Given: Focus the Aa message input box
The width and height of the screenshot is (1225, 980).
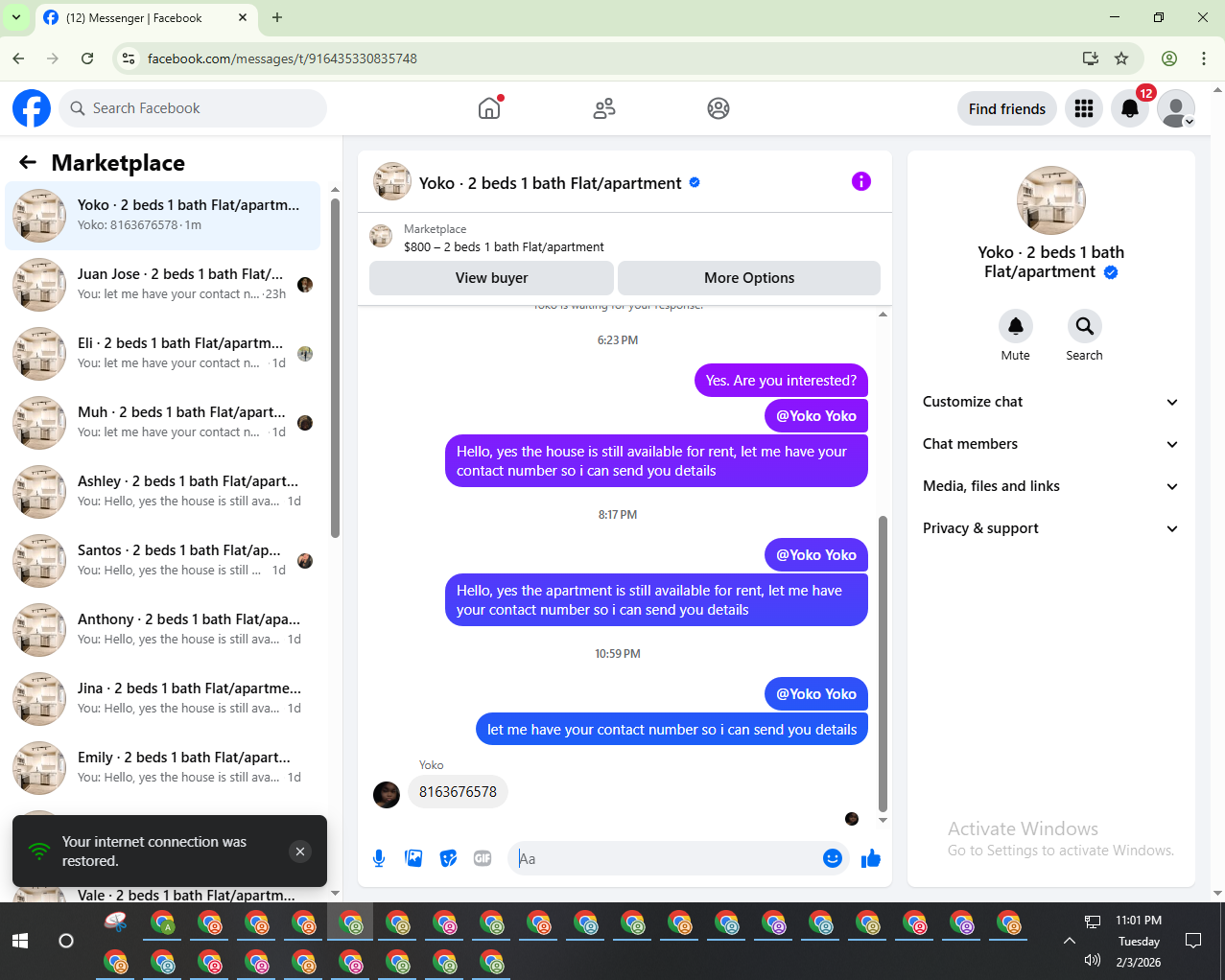Looking at the screenshot, I should point(665,858).
